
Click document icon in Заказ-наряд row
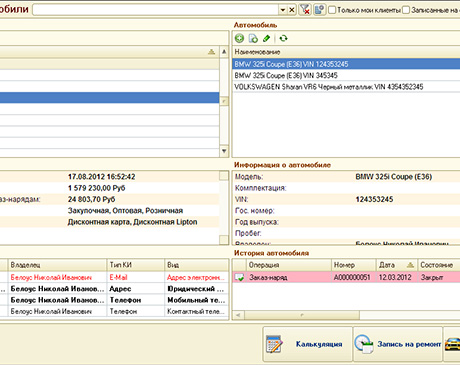click(x=239, y=277)
